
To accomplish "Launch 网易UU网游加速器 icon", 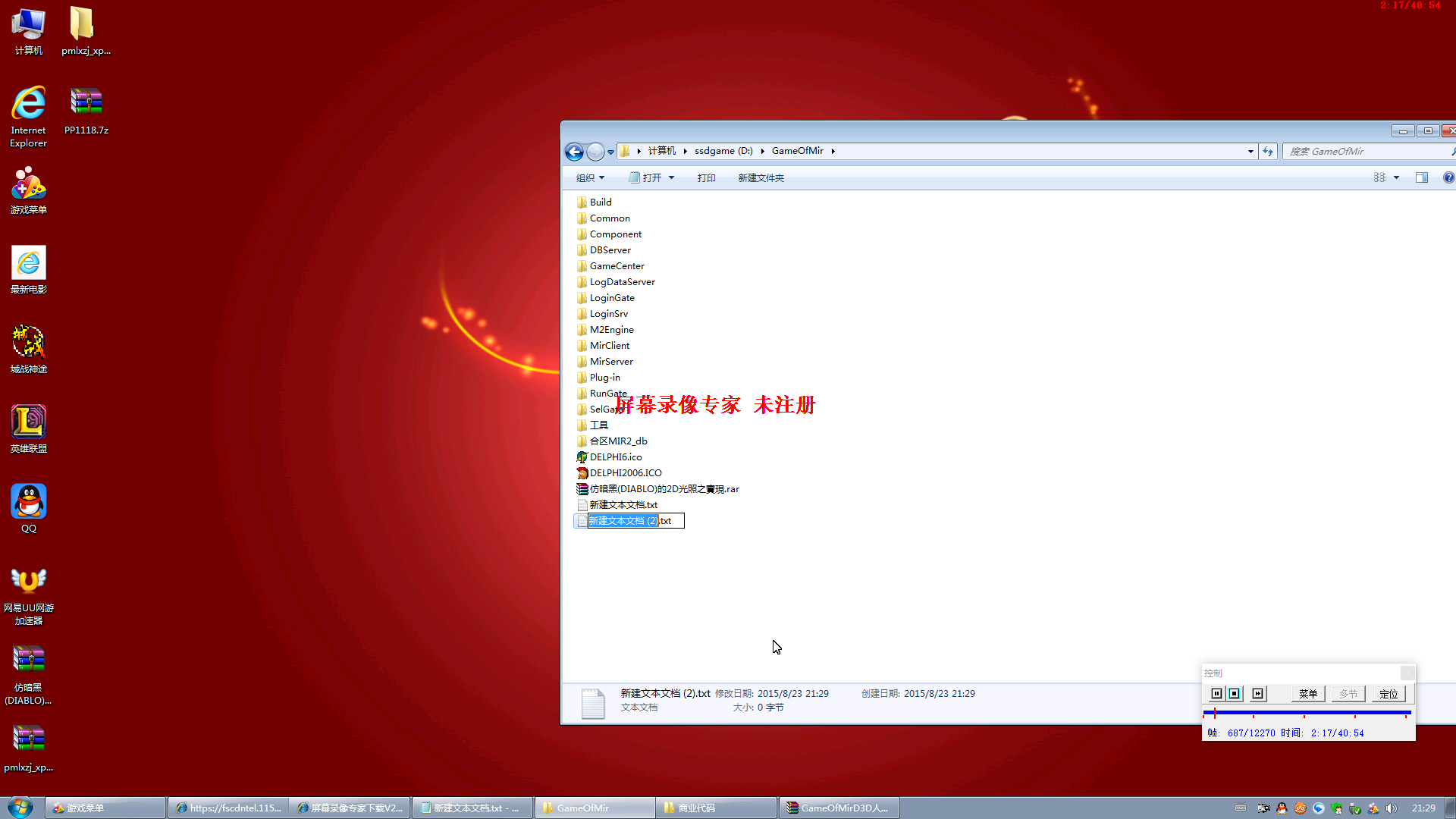I will (29, 596).
